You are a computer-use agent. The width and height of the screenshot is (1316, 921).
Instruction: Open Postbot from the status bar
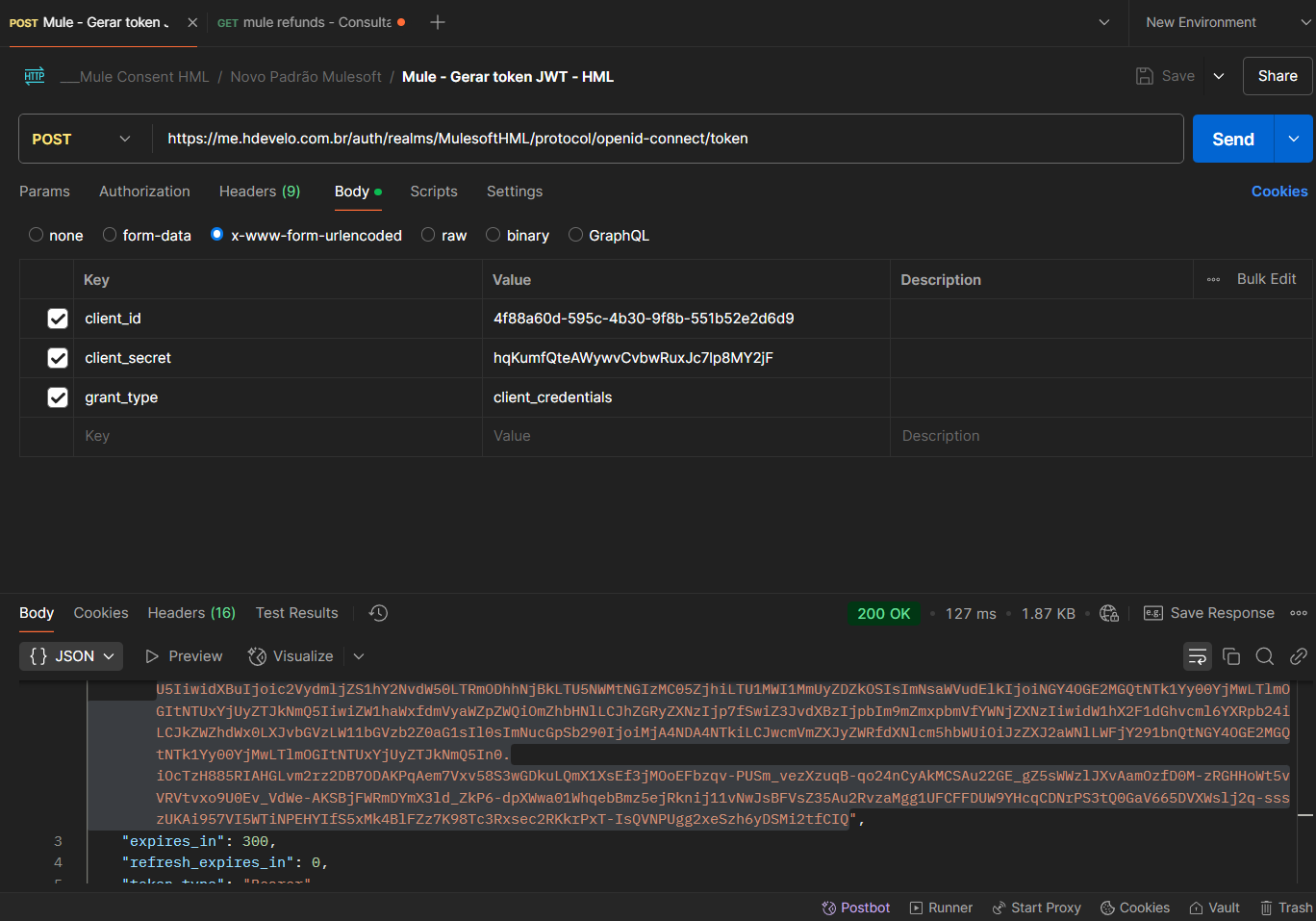point(855,908)
